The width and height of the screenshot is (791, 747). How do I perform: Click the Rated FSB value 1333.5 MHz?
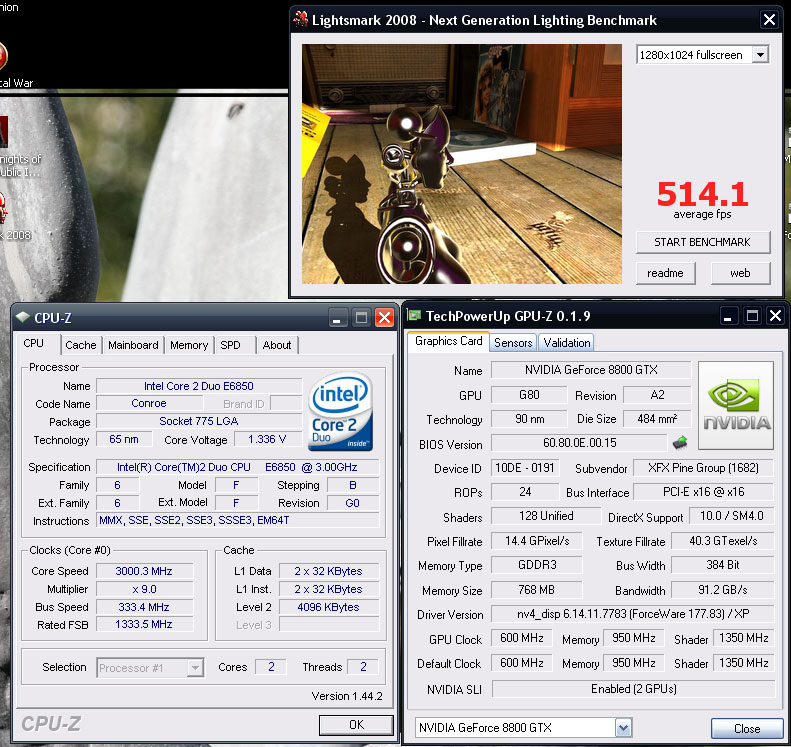point(144,624)
